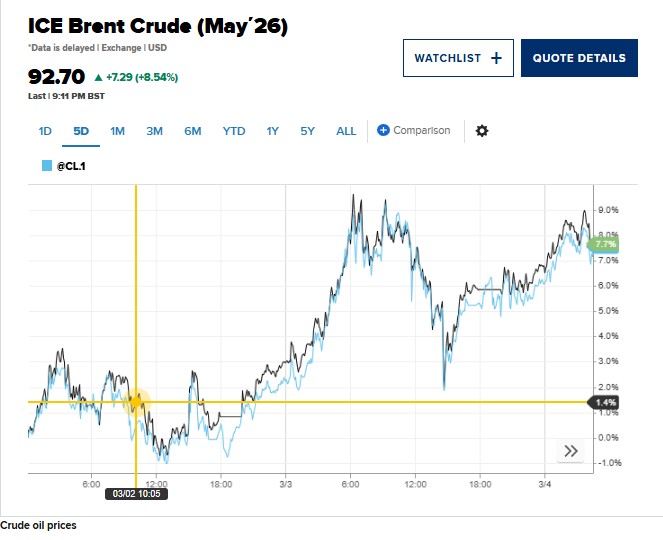Select the 5D time range

tap(81, 131)
